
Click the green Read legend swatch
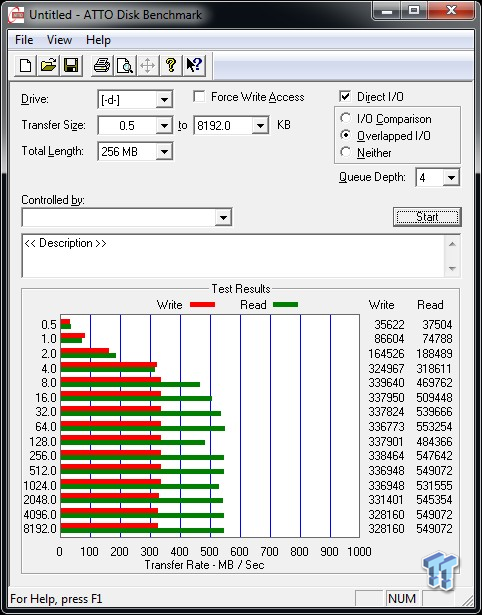point(286,304)
